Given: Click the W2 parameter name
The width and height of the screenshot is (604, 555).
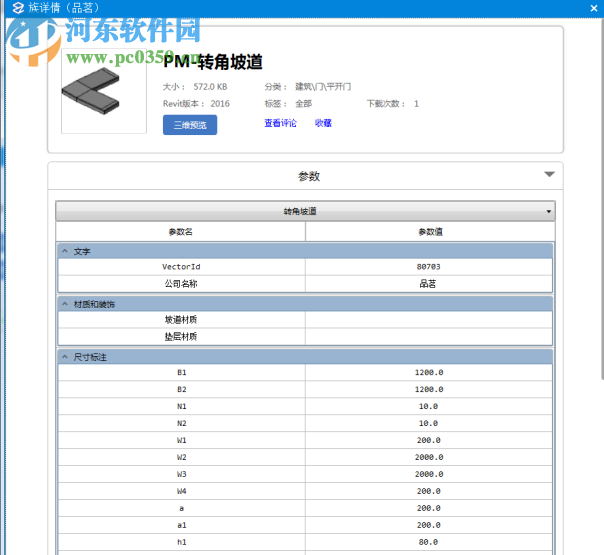Looking at the screenshot, I should (x=182, y=457).
